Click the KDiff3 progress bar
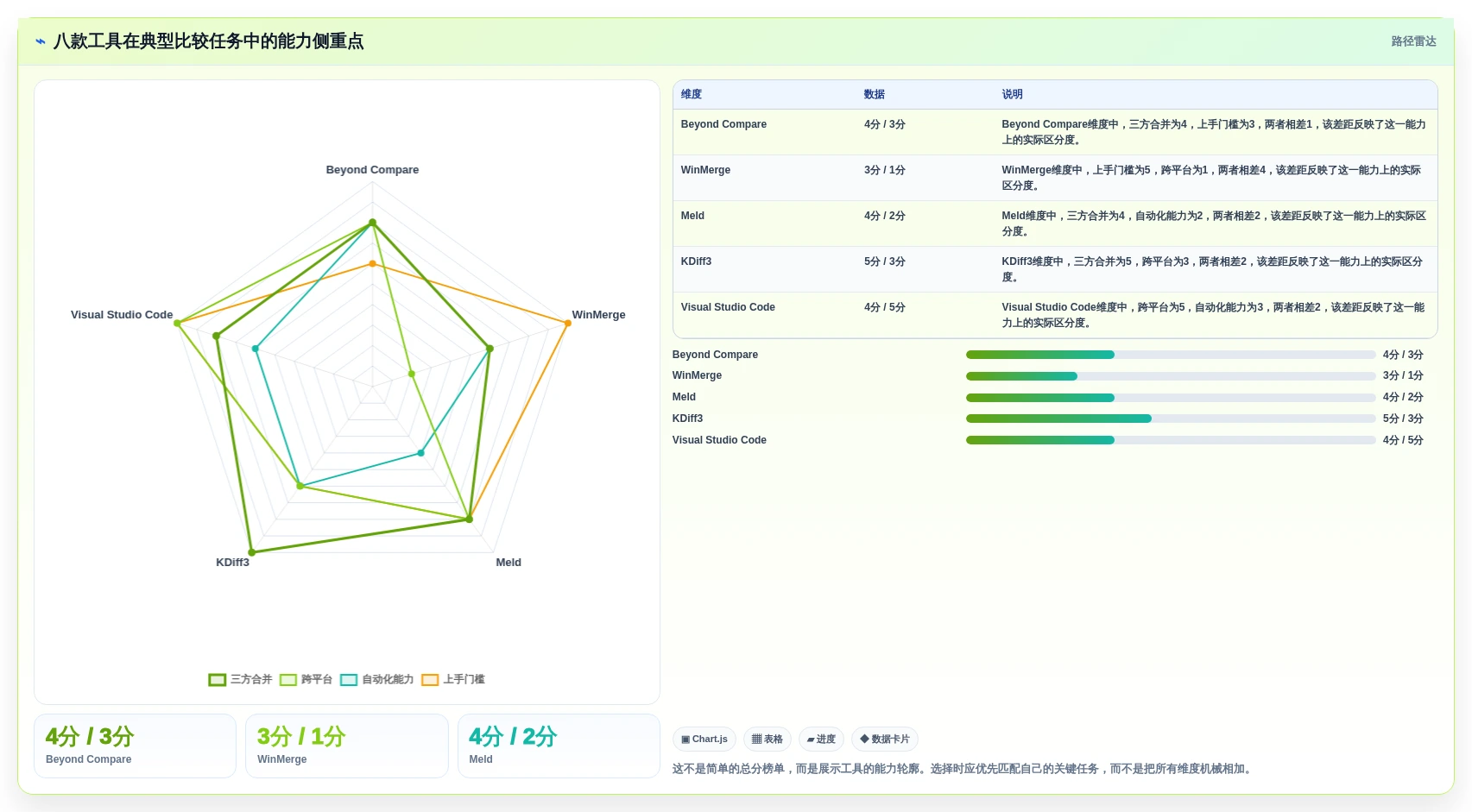Screen dimensions: 1472x812 1171,419
